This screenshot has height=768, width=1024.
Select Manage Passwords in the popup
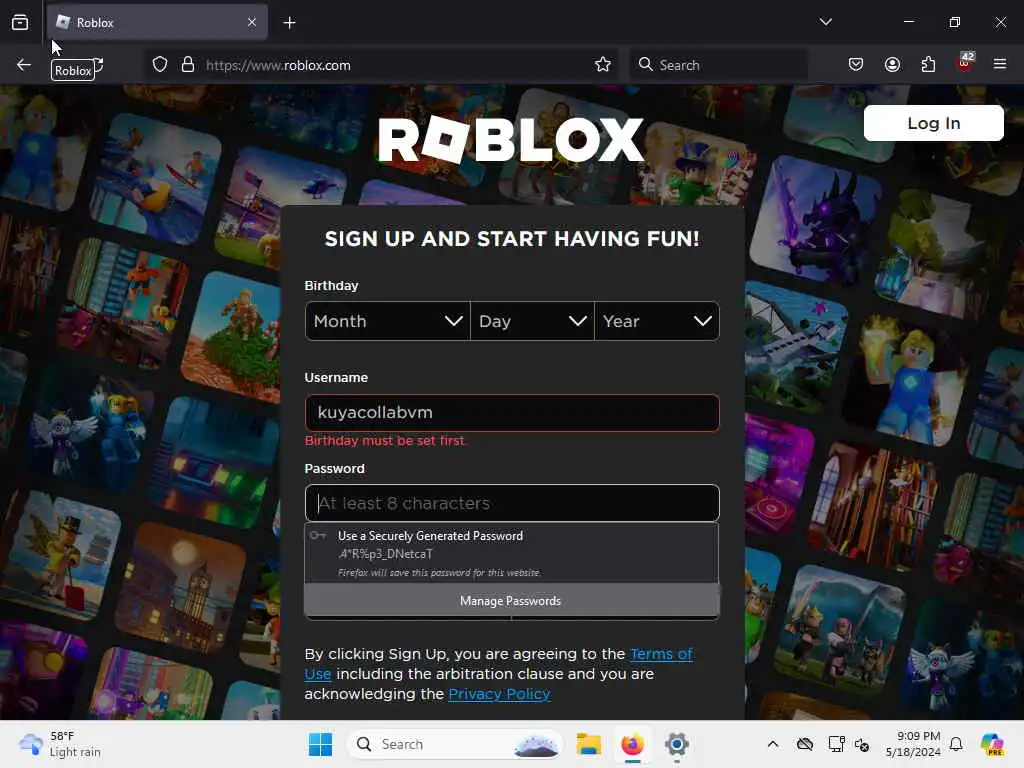(511, 601)
